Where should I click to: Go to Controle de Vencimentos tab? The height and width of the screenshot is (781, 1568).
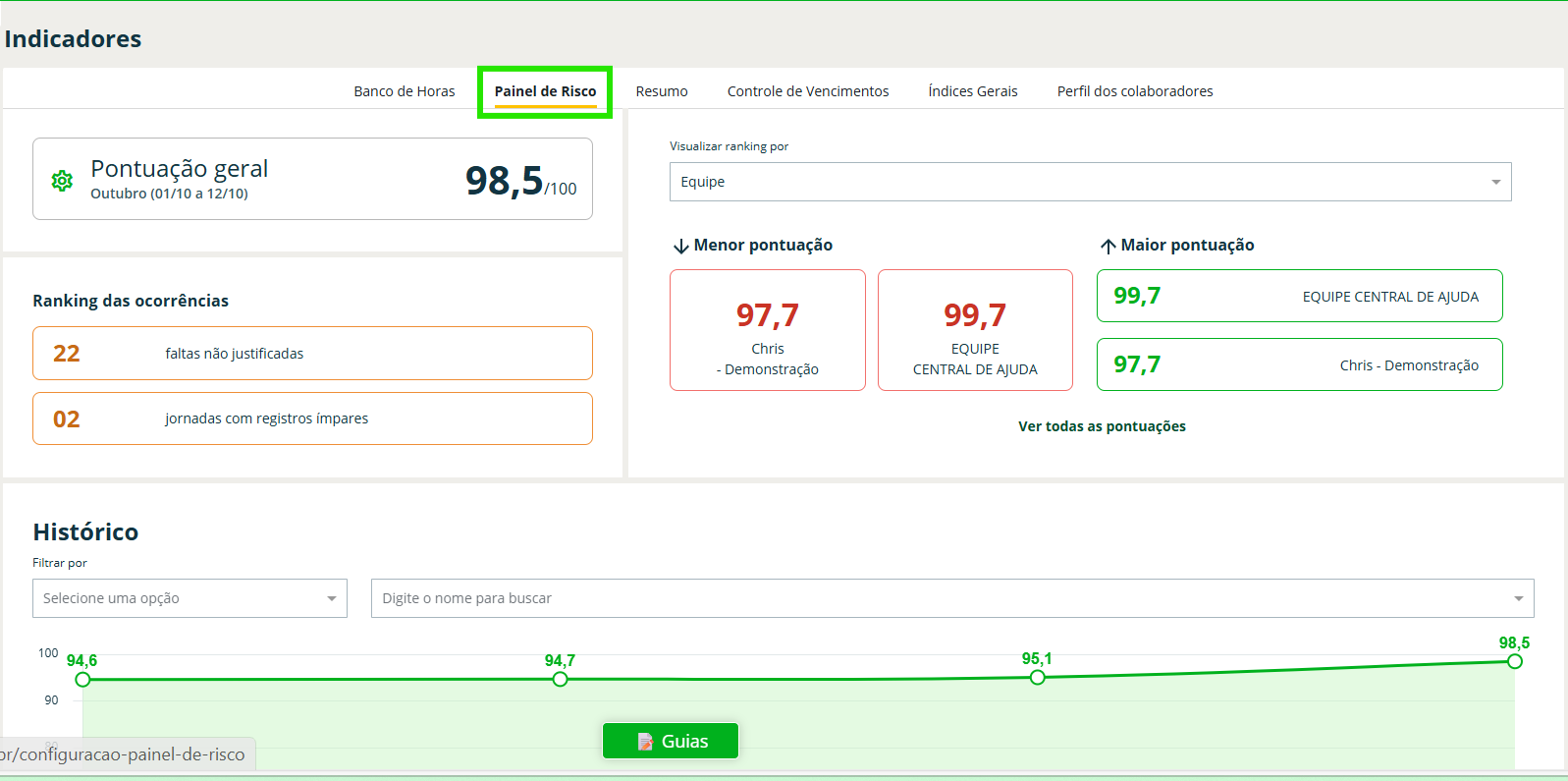click(807, 91)
